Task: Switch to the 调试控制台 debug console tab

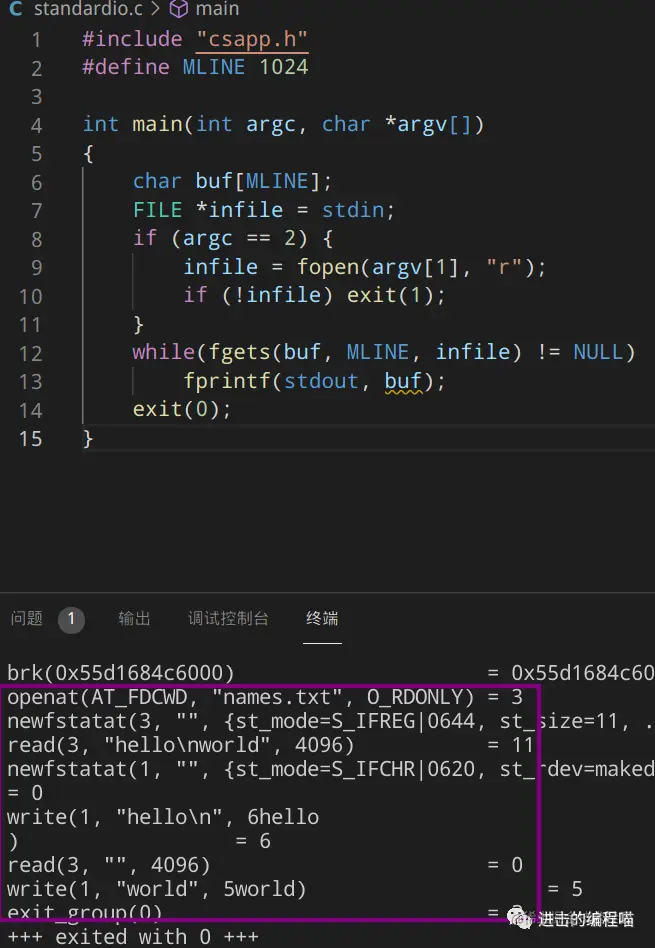Action: (x=228, y=618)
